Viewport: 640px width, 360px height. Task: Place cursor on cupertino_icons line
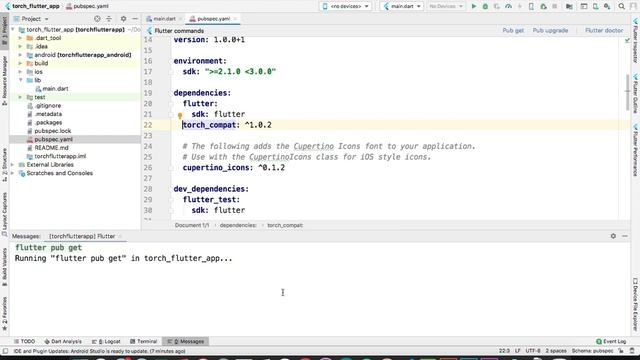(x=234, y=168)
